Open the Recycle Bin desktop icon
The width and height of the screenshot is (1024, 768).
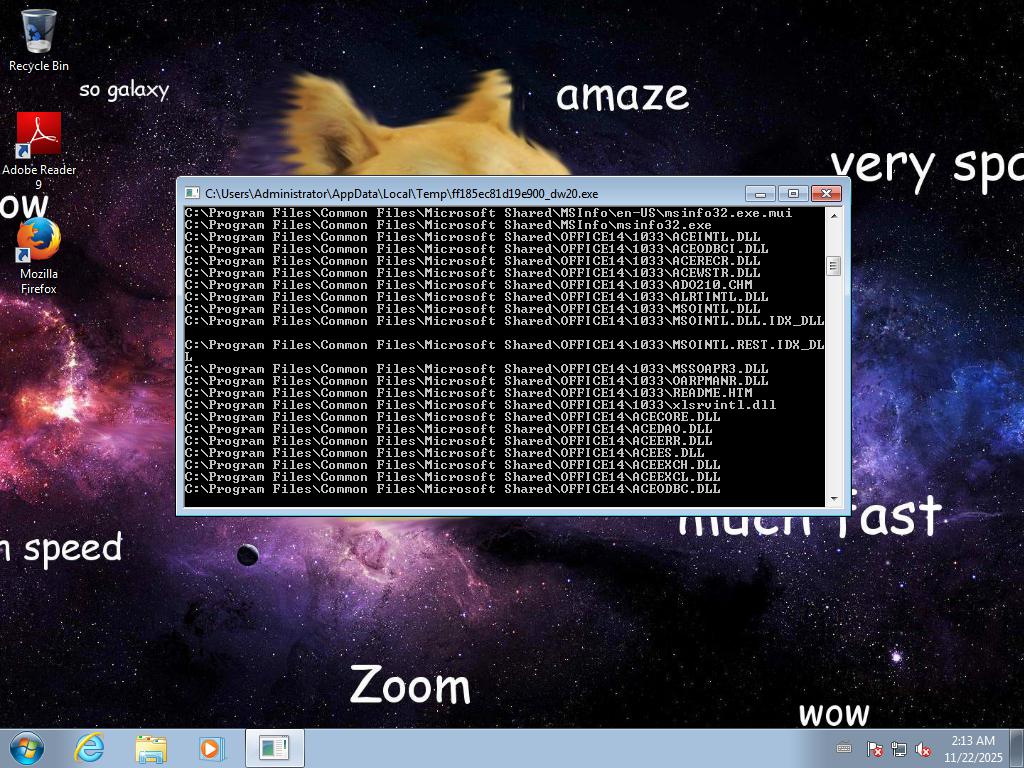[x=39, y=34]
